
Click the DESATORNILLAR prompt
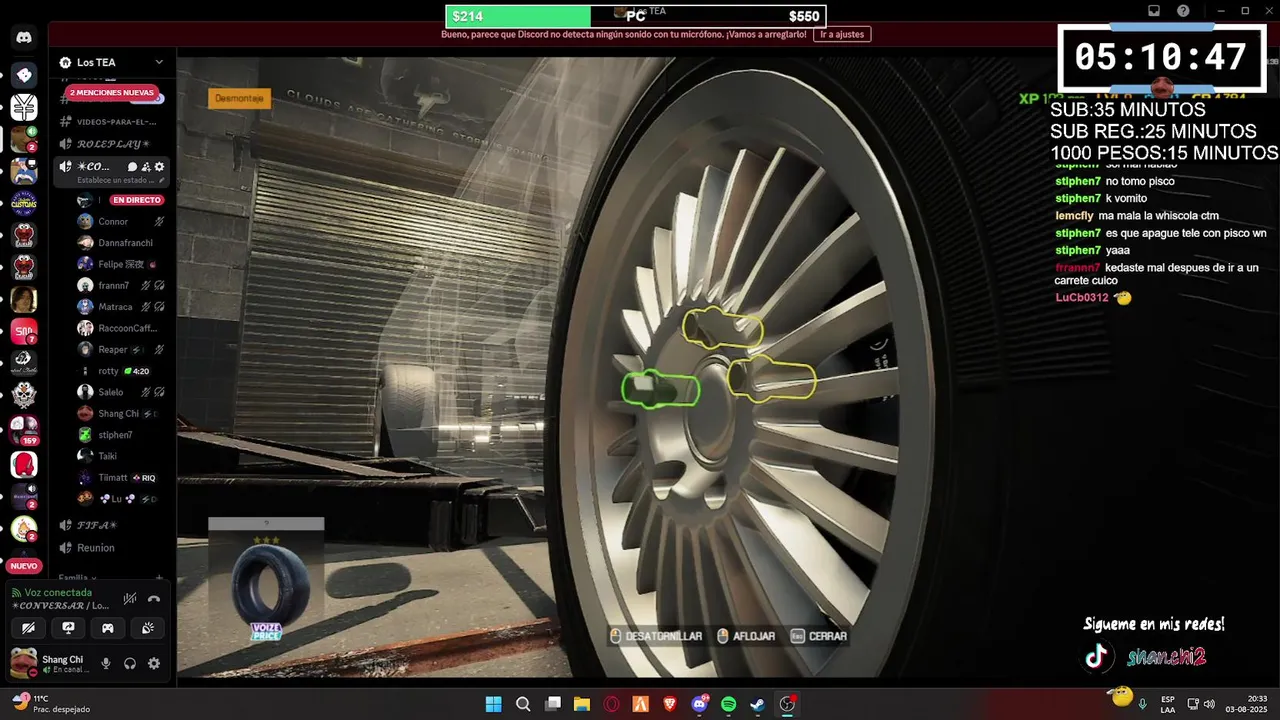click(656, 636)
